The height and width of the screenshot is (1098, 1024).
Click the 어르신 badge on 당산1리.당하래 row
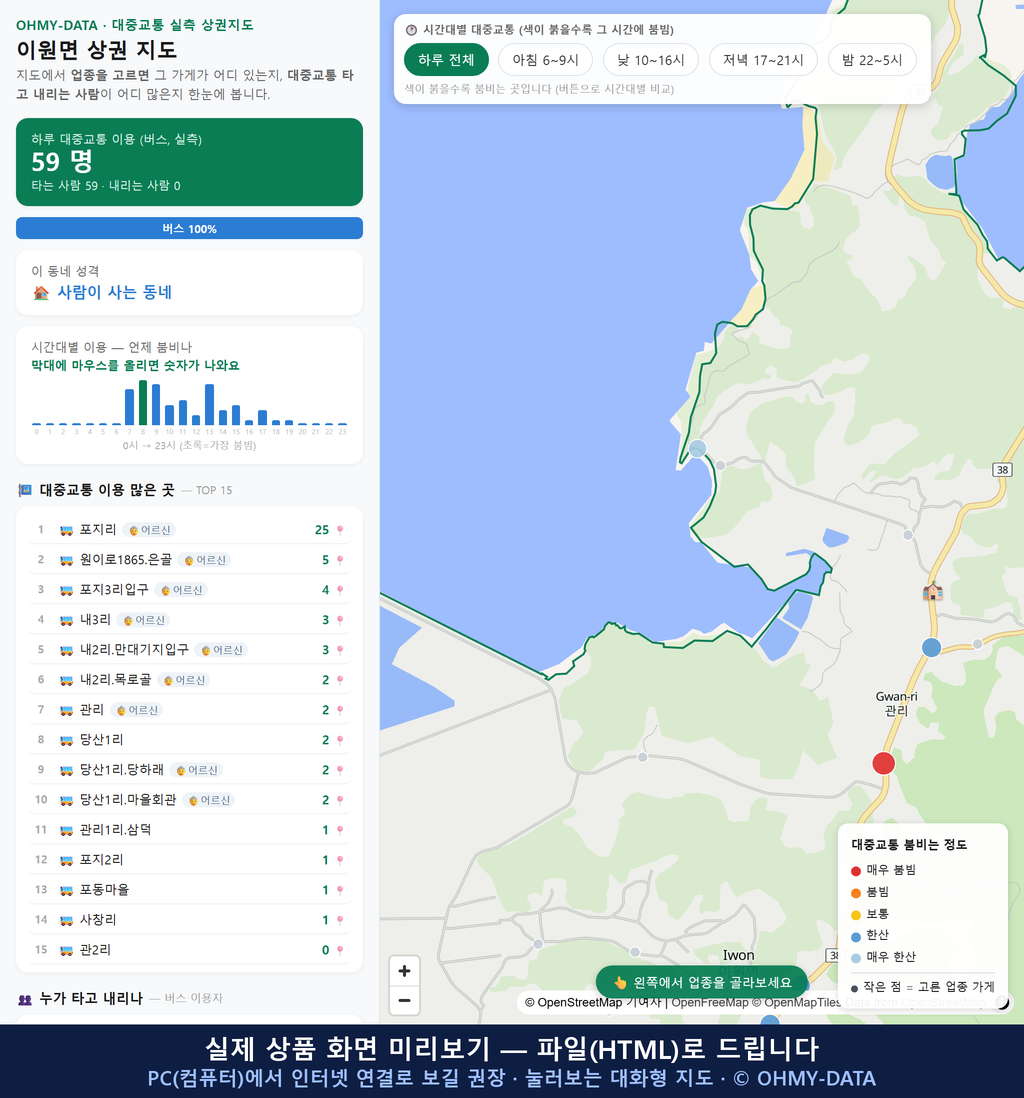pos(196,770)
